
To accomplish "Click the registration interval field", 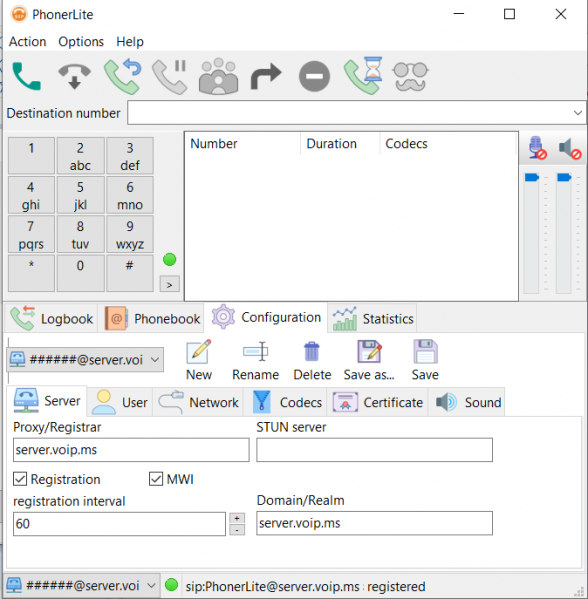I will tap(119, 523).
